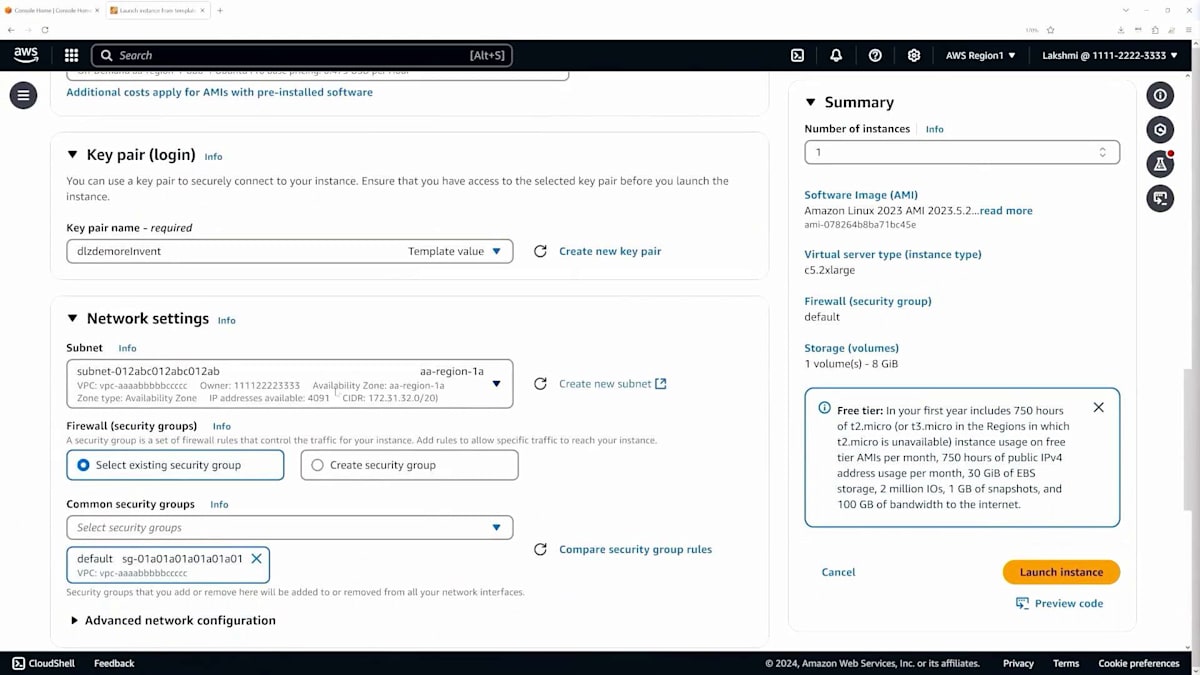1200x675 pixels.
Task: Choose Create security group option
Action: pos(409,465)
